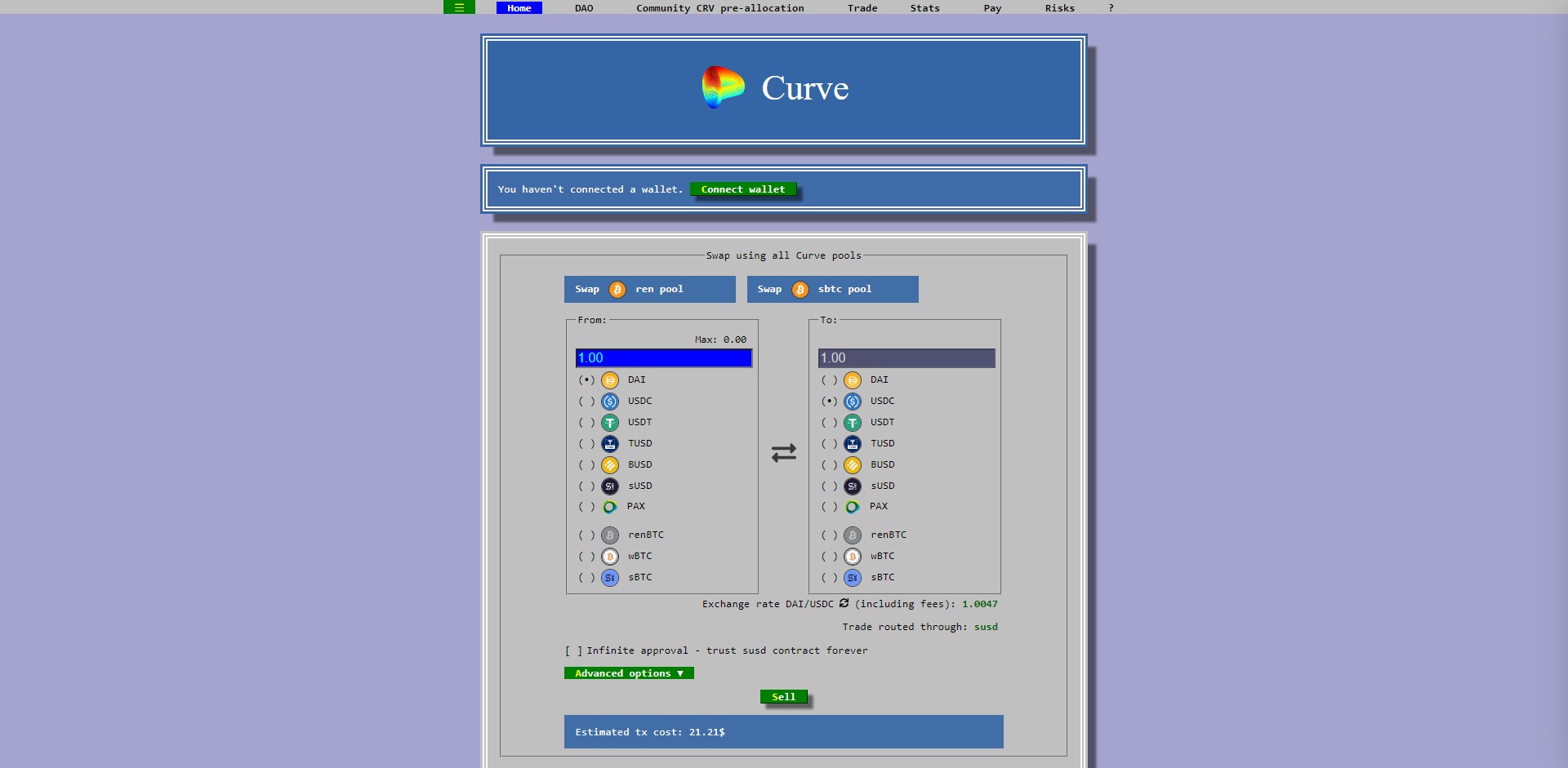The width and height of the screenshot is (1568, 768).
Task: Select BUSD radio button in From list
Action: coord(586,465)
